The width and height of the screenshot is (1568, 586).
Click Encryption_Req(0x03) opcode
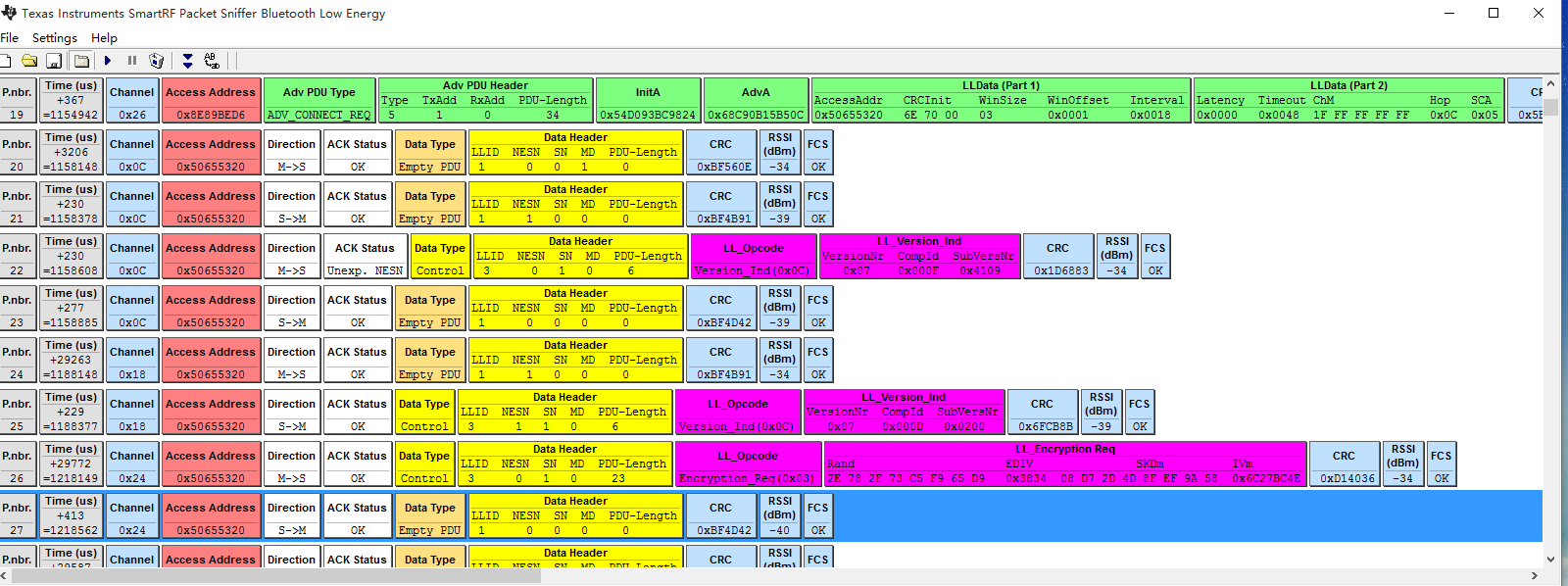(748, 478)
